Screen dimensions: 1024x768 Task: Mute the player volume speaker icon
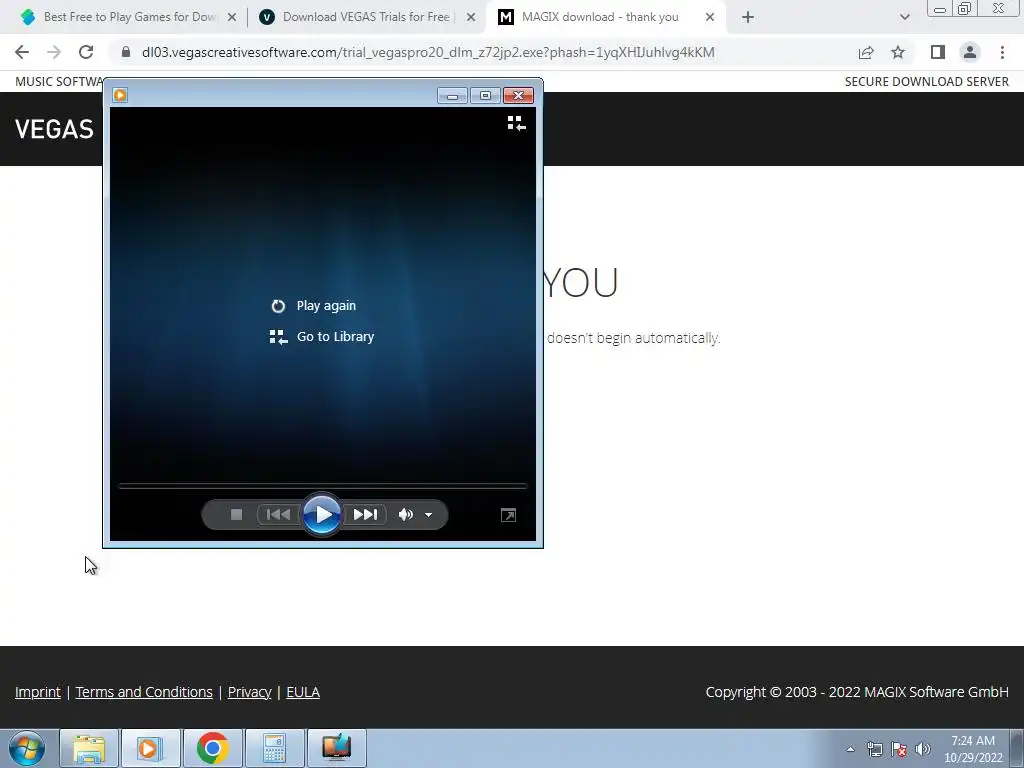[x=406, y=515]
